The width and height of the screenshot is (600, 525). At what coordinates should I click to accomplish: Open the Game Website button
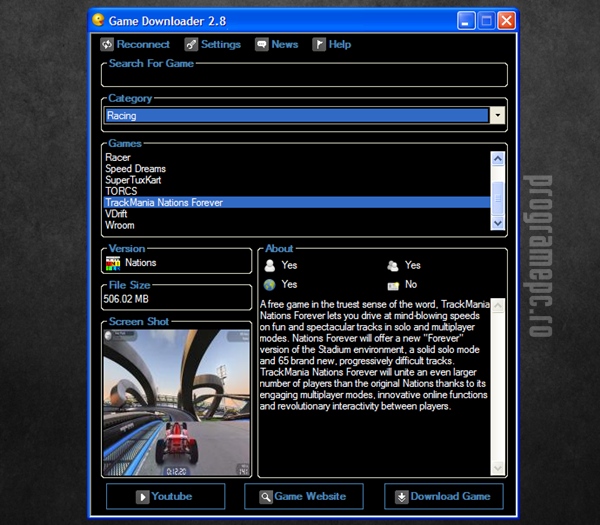[x=304, y=496]
